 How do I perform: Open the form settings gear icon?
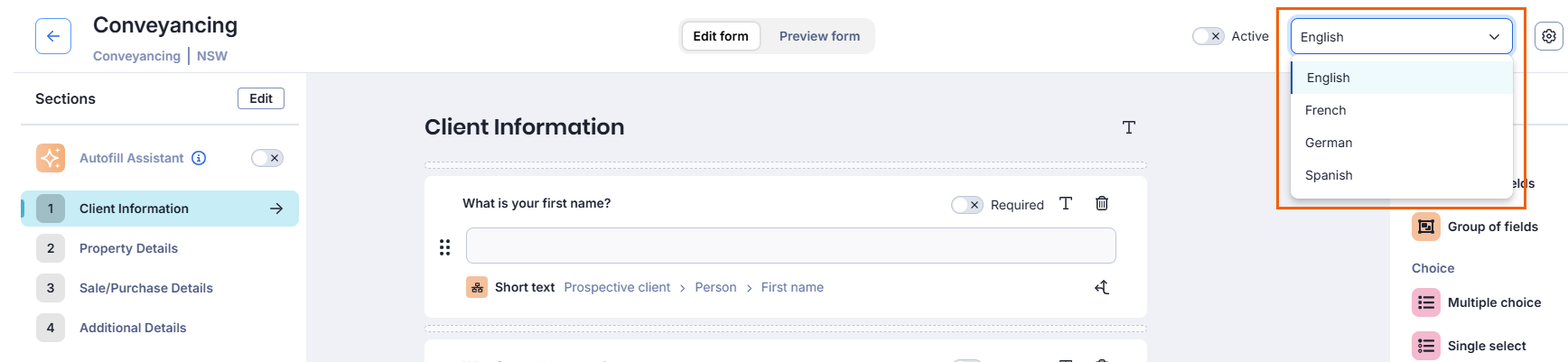(x=1549, y=36)
